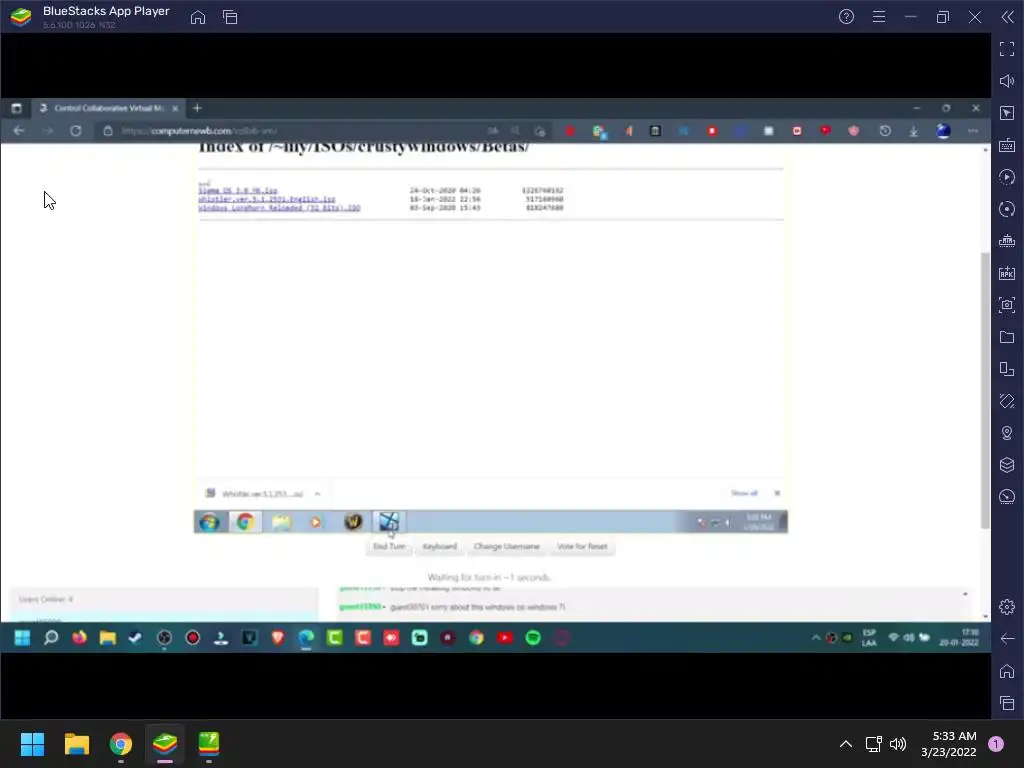Open Google Chrome from the bottom taskbar
This screenshot has width=1024, height=768.
click(x=121, y=744)
